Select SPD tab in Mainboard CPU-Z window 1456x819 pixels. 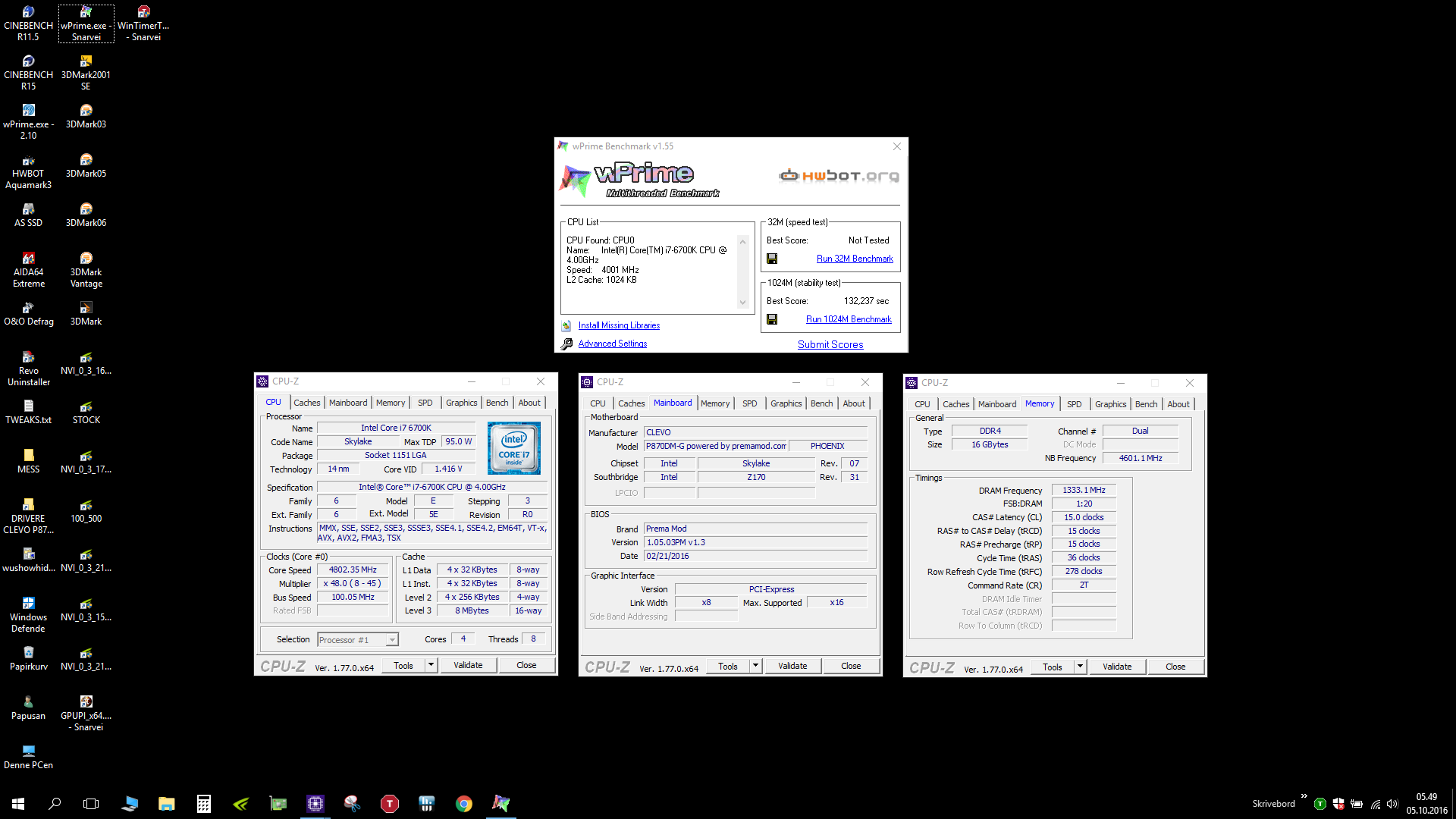pyautogui.click(x=749, y=403)
